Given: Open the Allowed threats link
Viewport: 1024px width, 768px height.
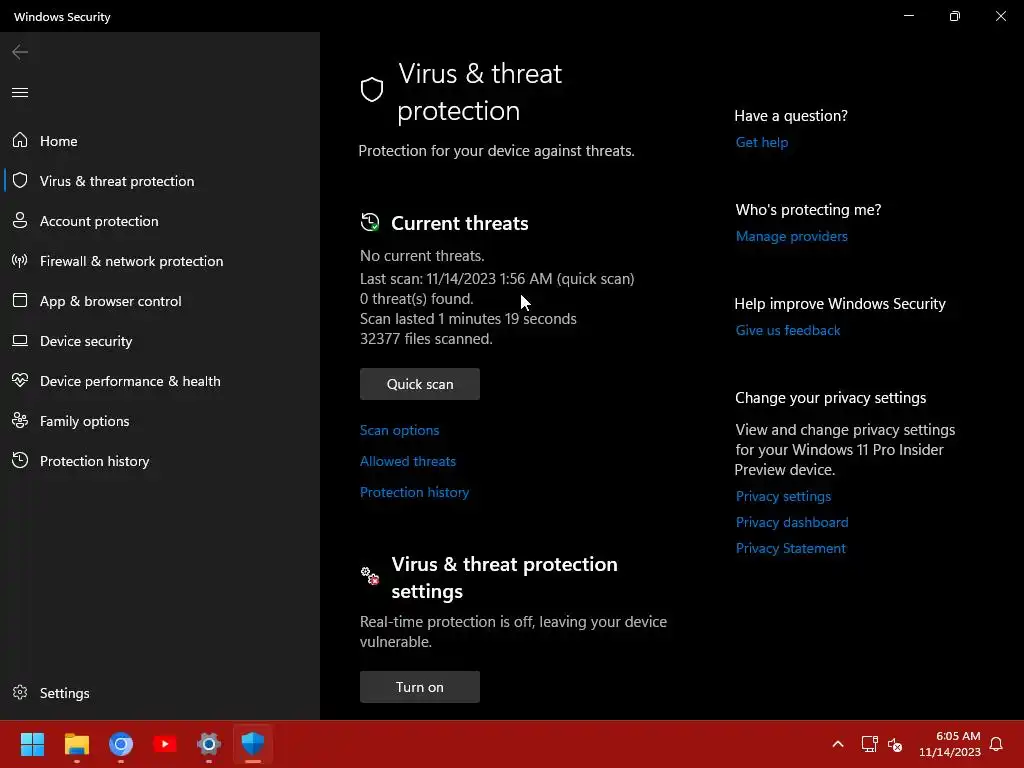Looking at the screenshot, I should 408,461.
